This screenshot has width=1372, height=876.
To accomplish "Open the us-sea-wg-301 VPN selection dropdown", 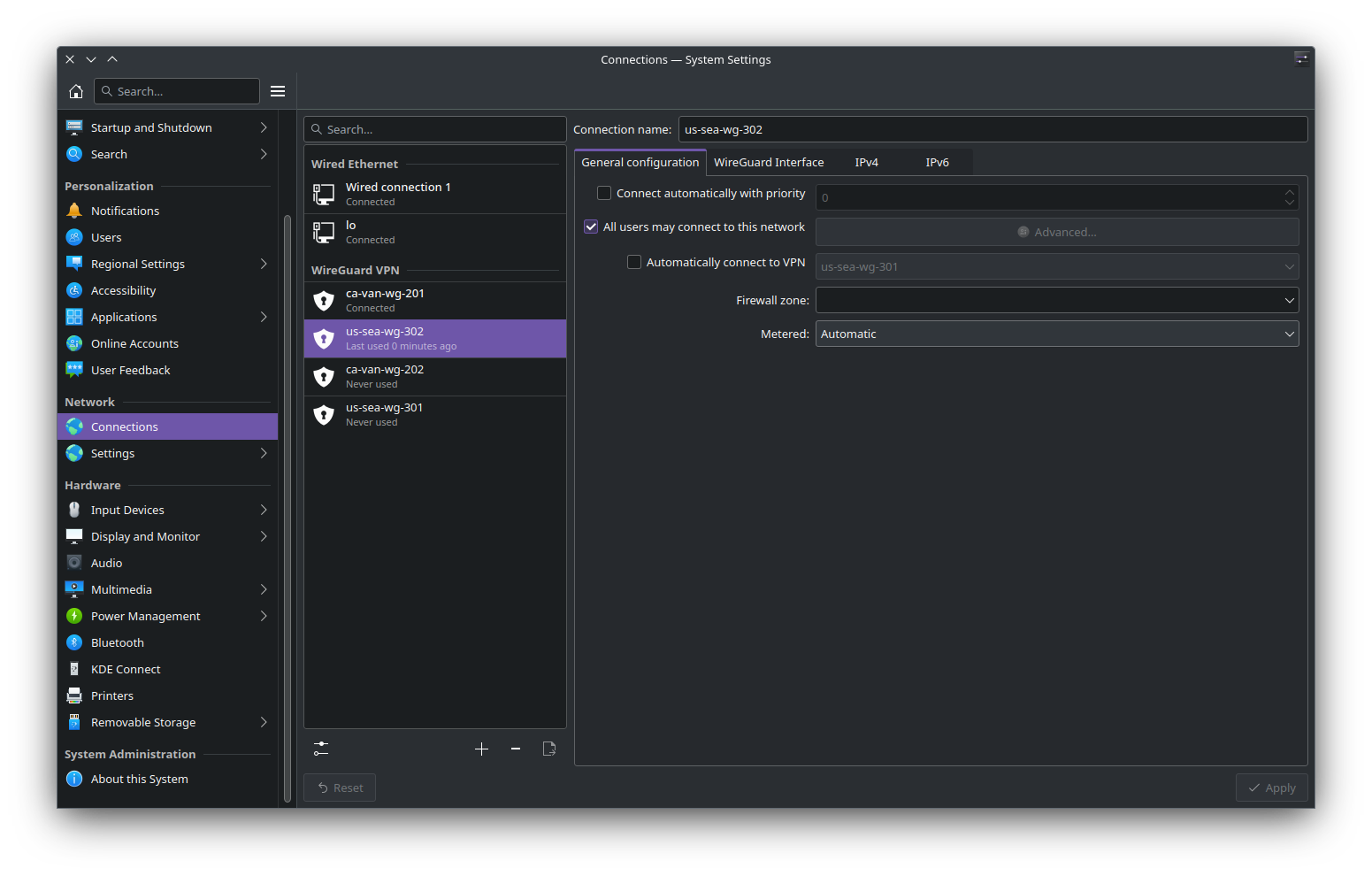I will pos(1057,266).
